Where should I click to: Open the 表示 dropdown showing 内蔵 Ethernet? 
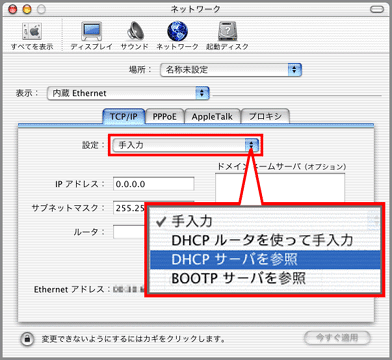coord(128,93)
